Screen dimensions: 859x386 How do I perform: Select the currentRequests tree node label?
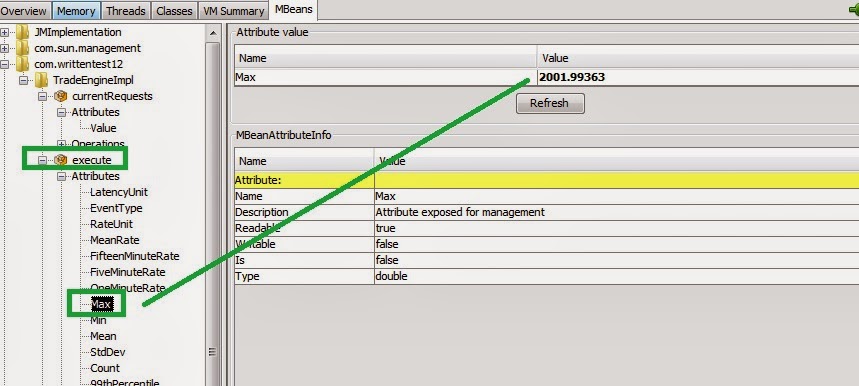pos(112,96)
